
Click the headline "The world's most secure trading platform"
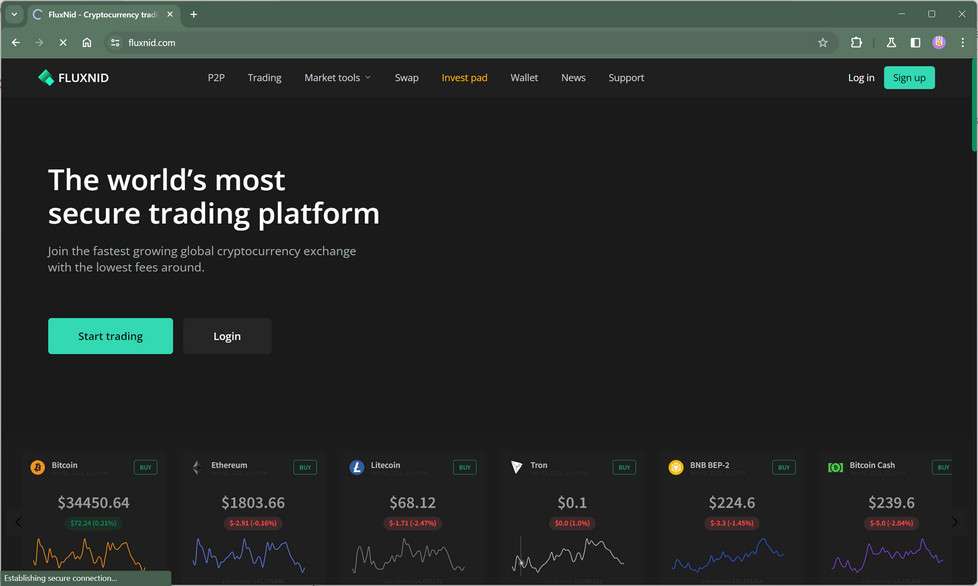pyautogui.click(x=213, y=196)
